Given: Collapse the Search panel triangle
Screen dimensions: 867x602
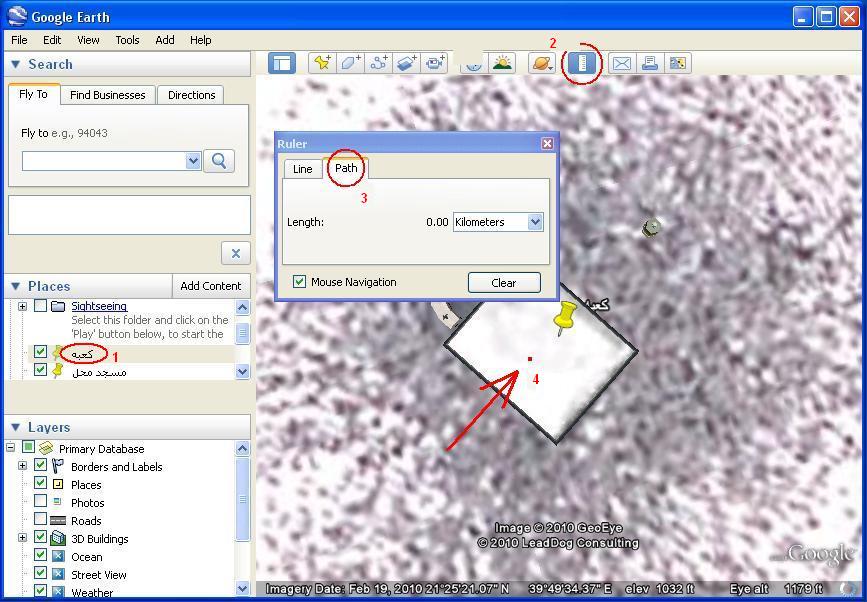Looking at the screenshot, I should click(x=15, y=64).
